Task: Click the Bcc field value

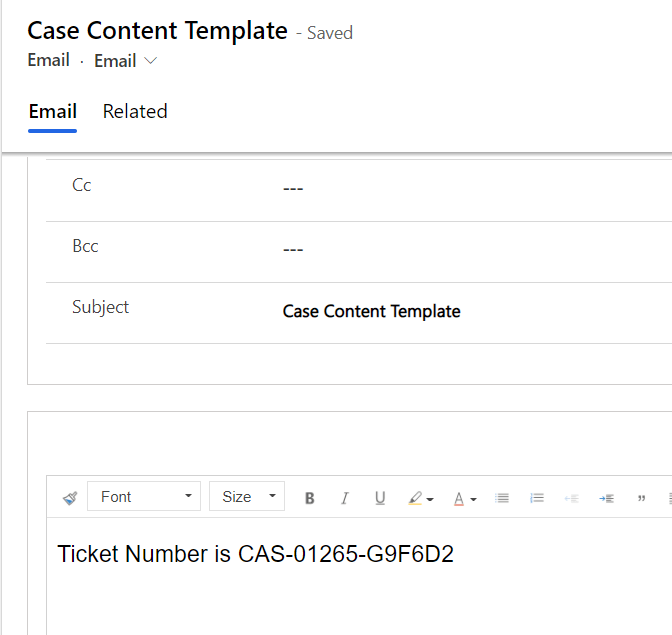Action: (x=293, y=249)
